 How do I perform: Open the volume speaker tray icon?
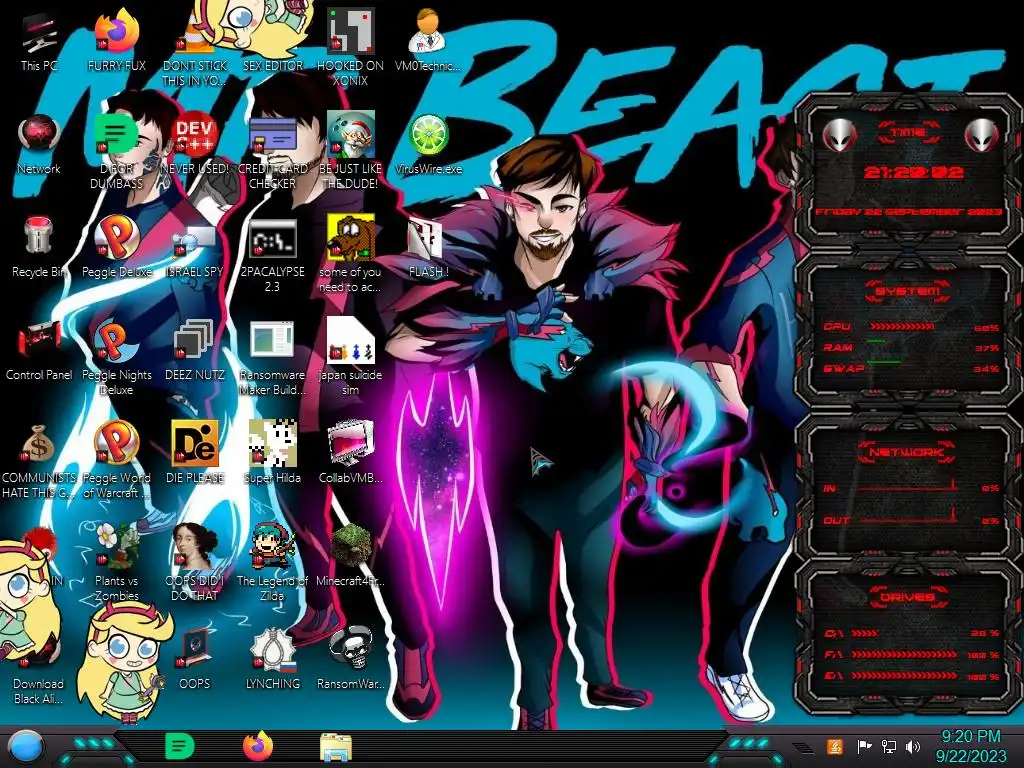[913, 746]
